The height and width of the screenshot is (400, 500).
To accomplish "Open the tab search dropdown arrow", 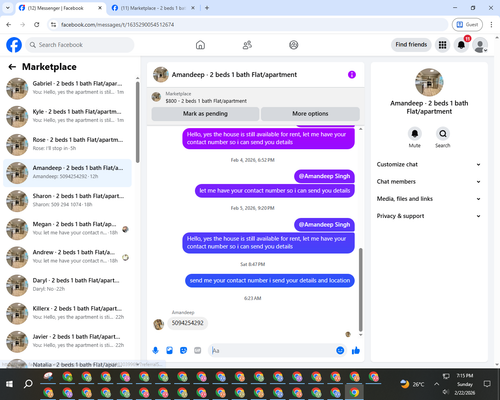I will pyautogui.click(x=8, y=8).
